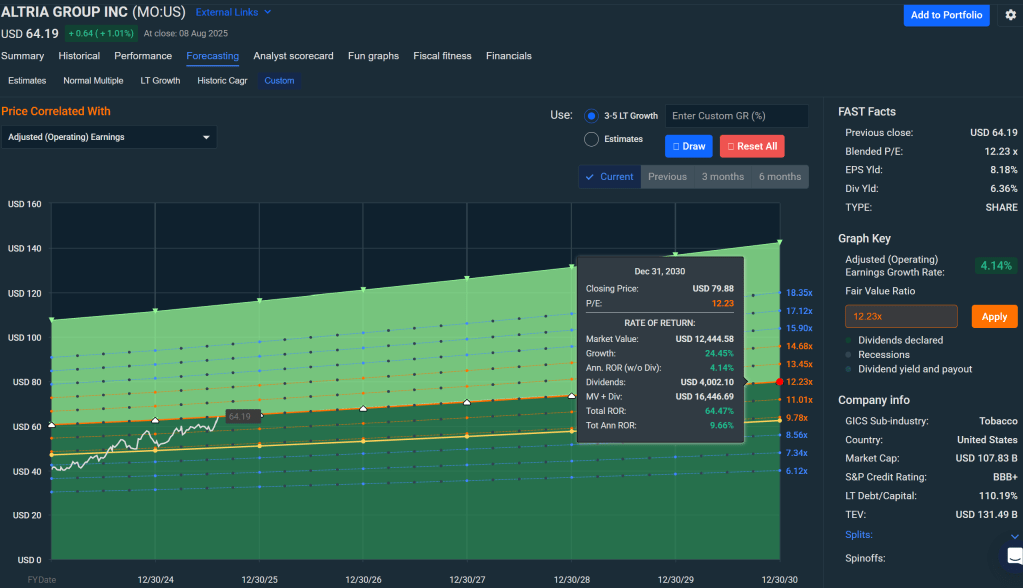
Task: Switch to the Historic Cagr sub-tab
Action: pyautogui.click(x=222, y=81)
